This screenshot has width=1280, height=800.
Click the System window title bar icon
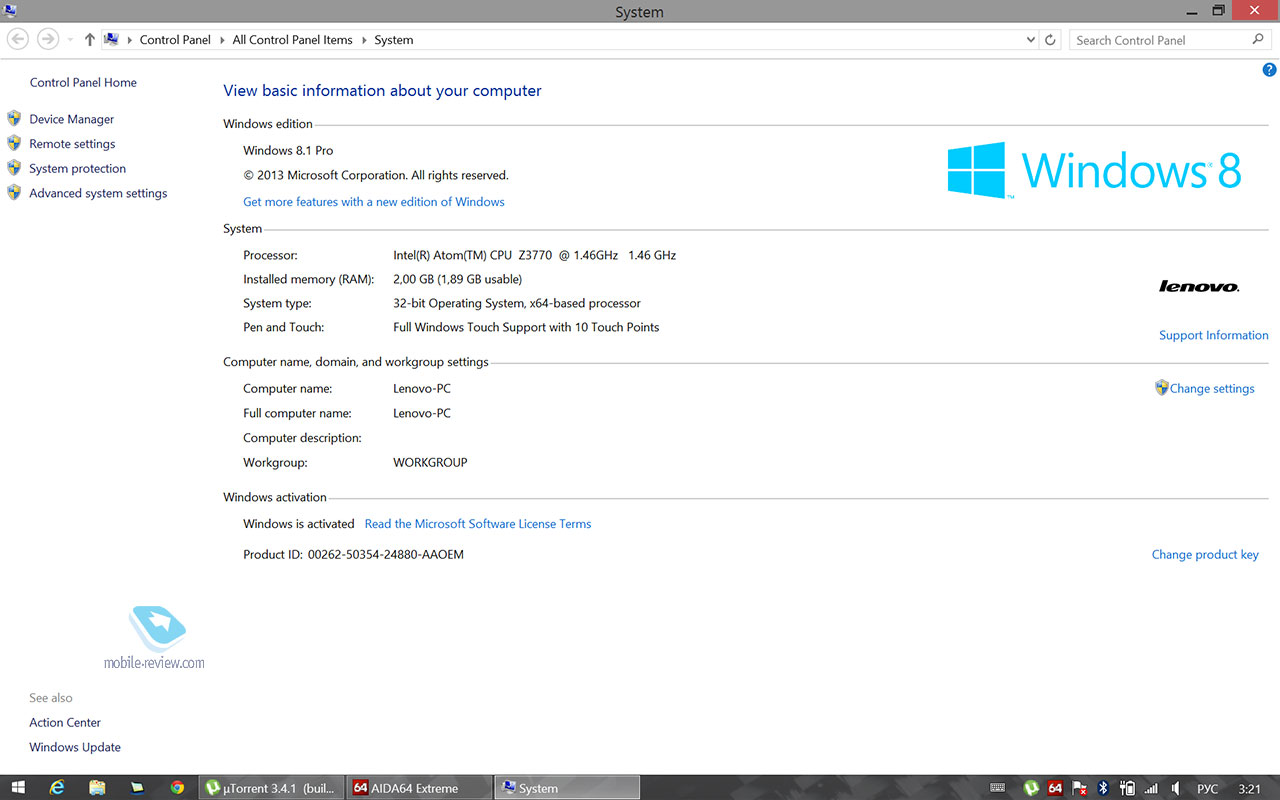pyautogui.click(x=9, y=9)
